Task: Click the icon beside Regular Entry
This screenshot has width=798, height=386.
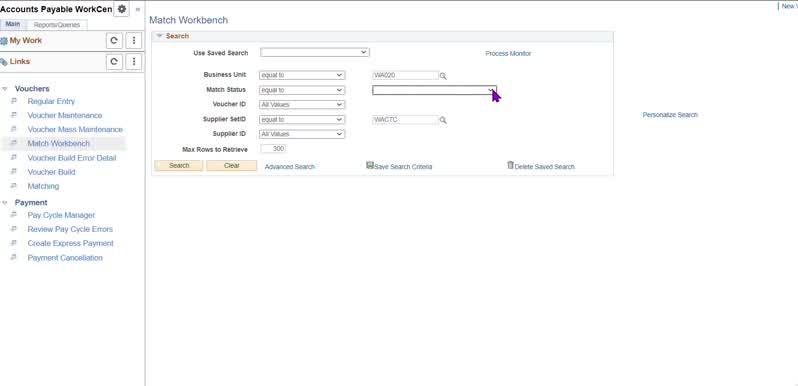Action: [x=14, y=101]
